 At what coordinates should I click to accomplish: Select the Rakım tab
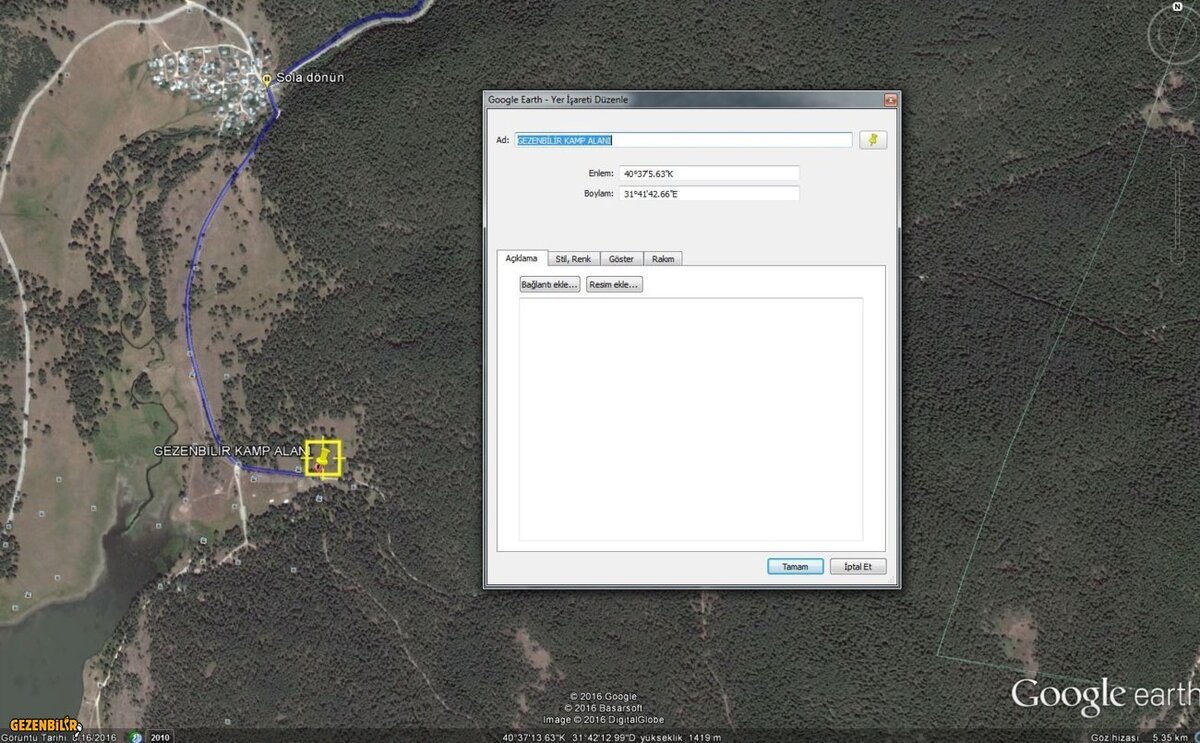663,259
